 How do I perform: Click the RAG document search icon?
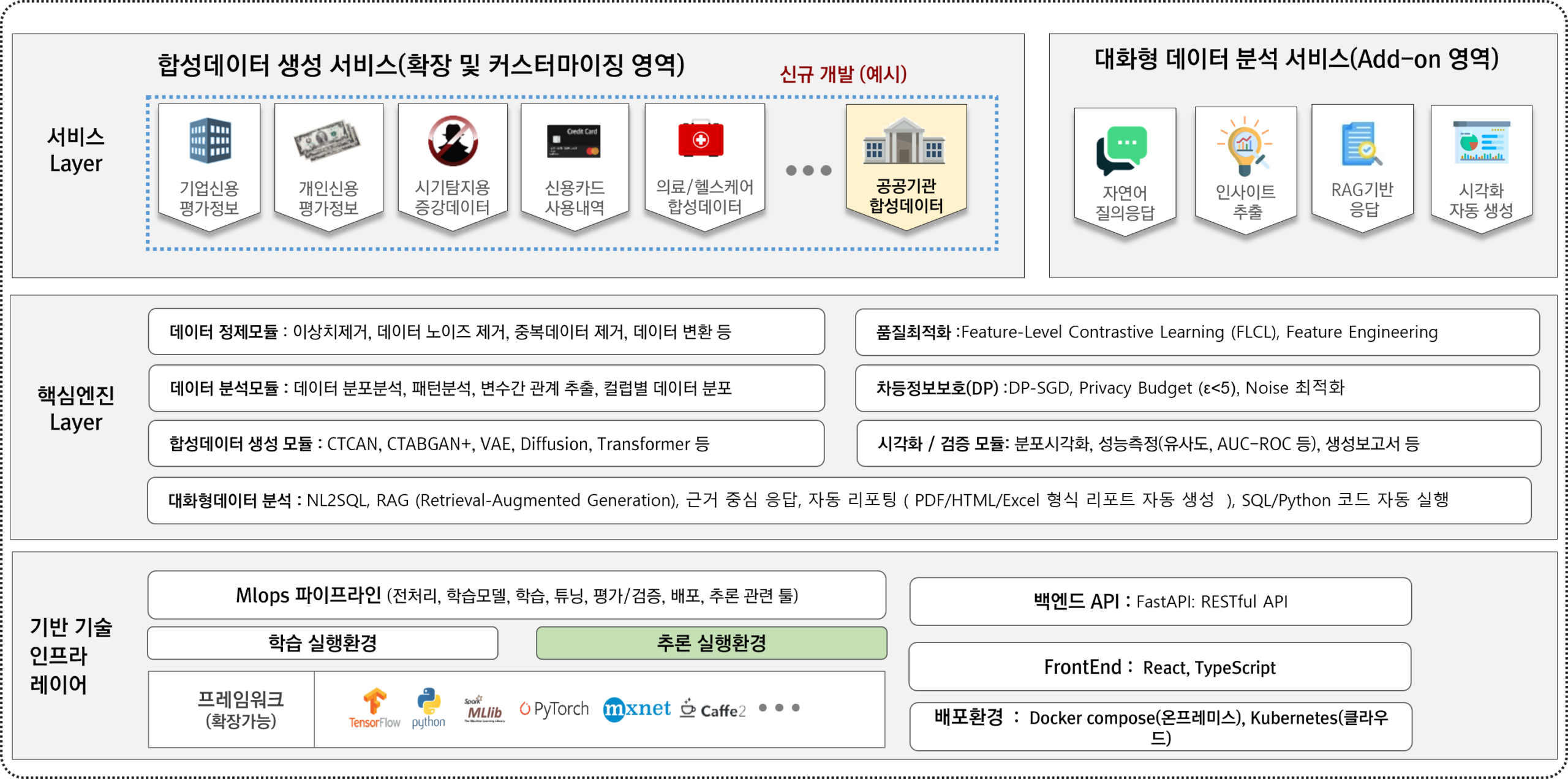[x=1361, y=145]
